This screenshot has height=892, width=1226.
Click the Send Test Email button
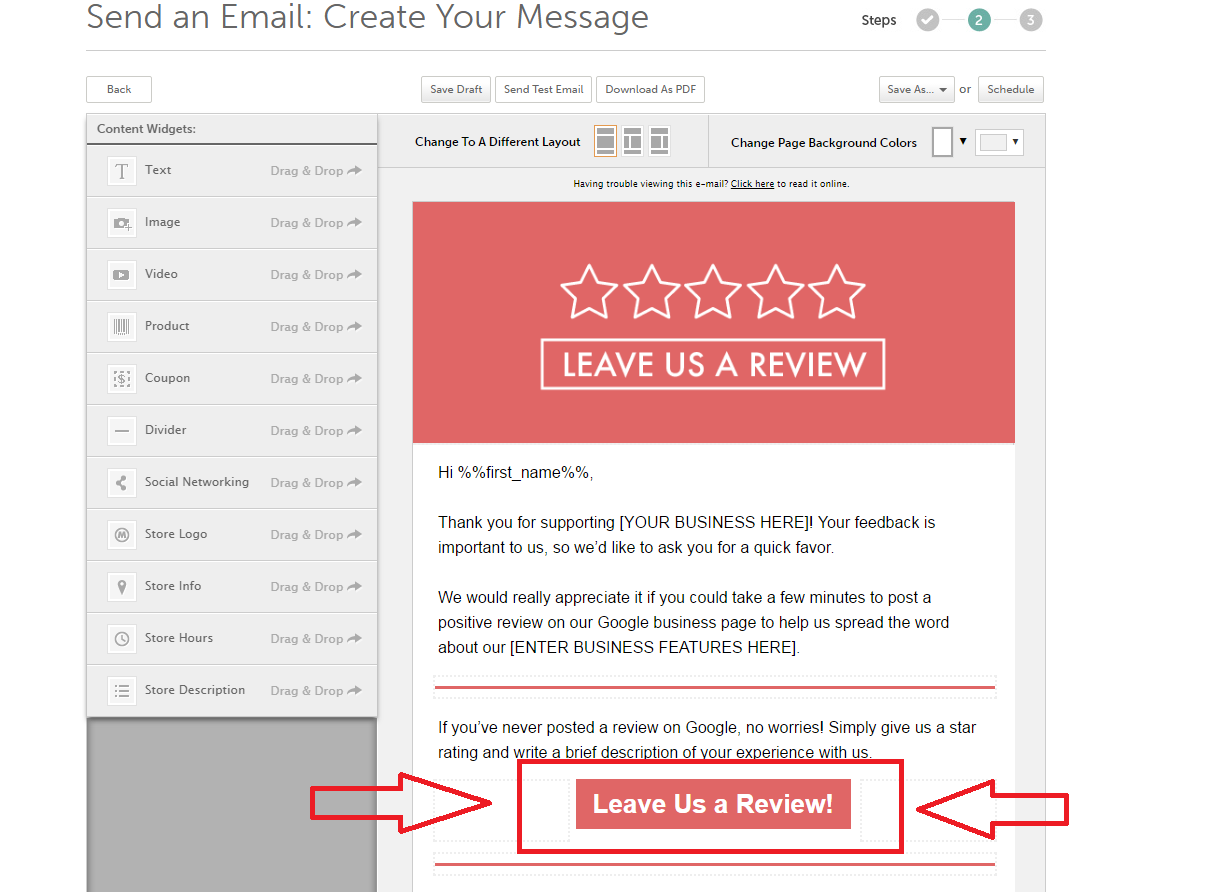coord(543,90)
